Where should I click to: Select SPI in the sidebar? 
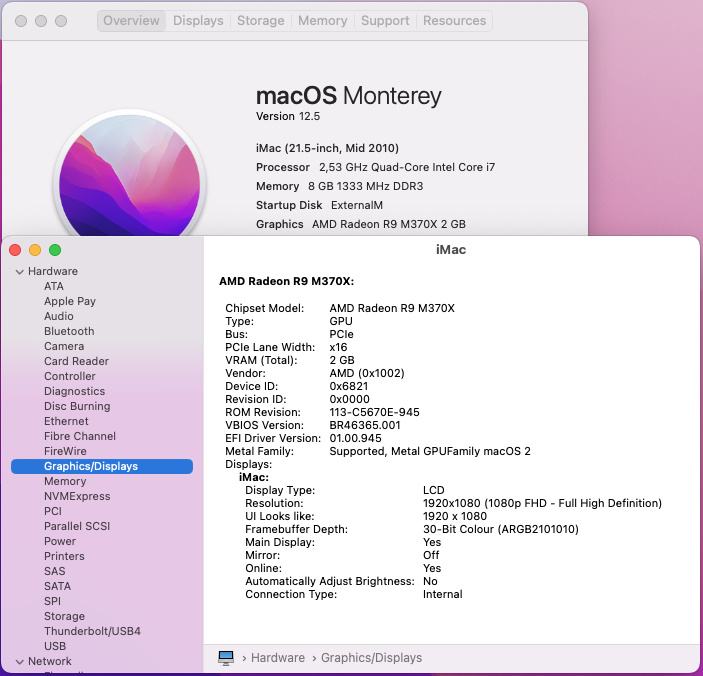[52, 602]
